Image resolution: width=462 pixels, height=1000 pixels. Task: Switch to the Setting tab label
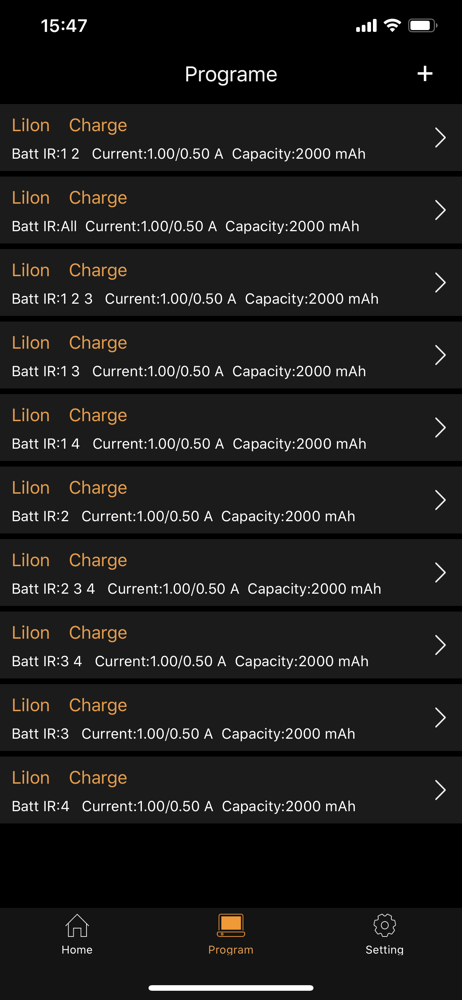pyautogui.click(x=384, y=950)
